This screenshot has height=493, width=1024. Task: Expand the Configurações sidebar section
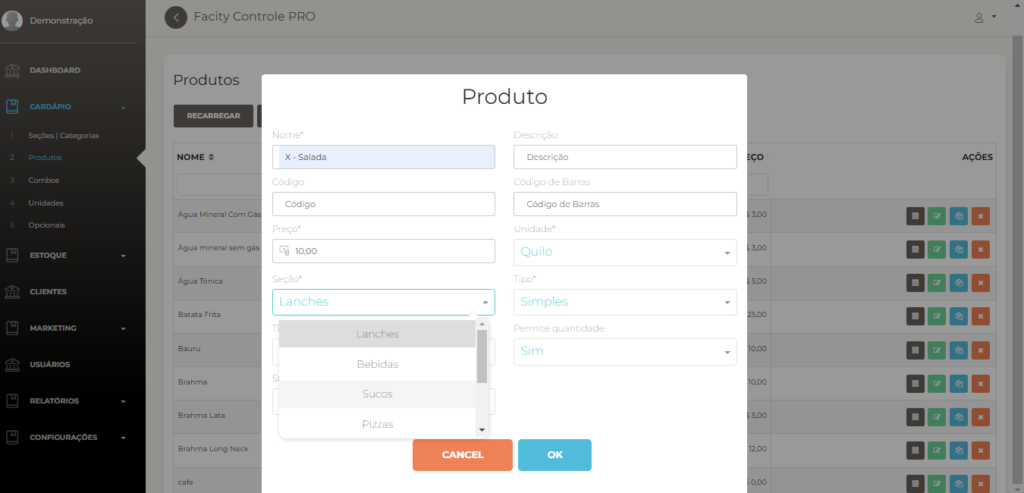tap(65, 437)
